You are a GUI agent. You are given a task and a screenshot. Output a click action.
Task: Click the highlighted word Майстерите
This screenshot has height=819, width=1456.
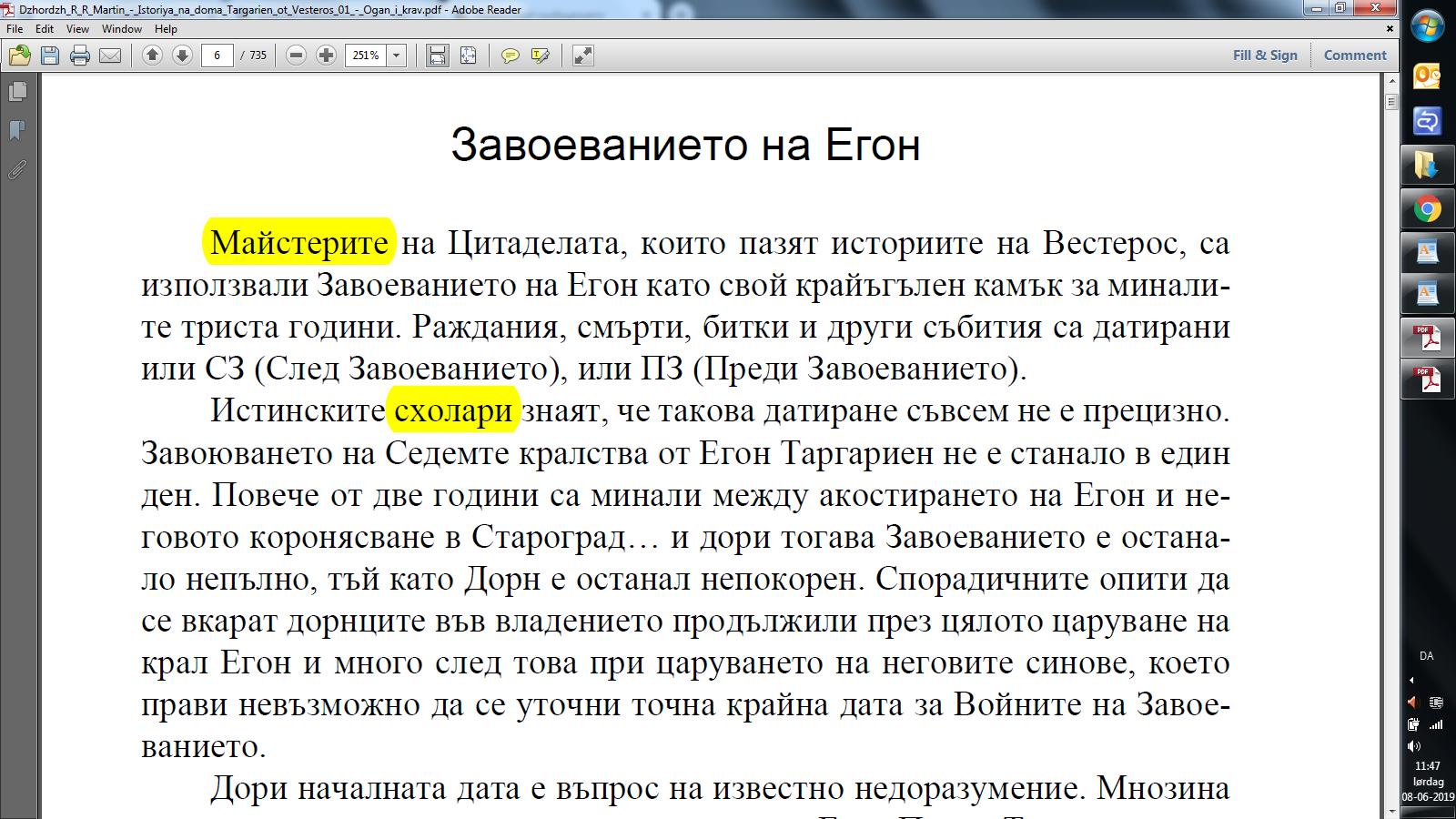(x=298, y=242)
